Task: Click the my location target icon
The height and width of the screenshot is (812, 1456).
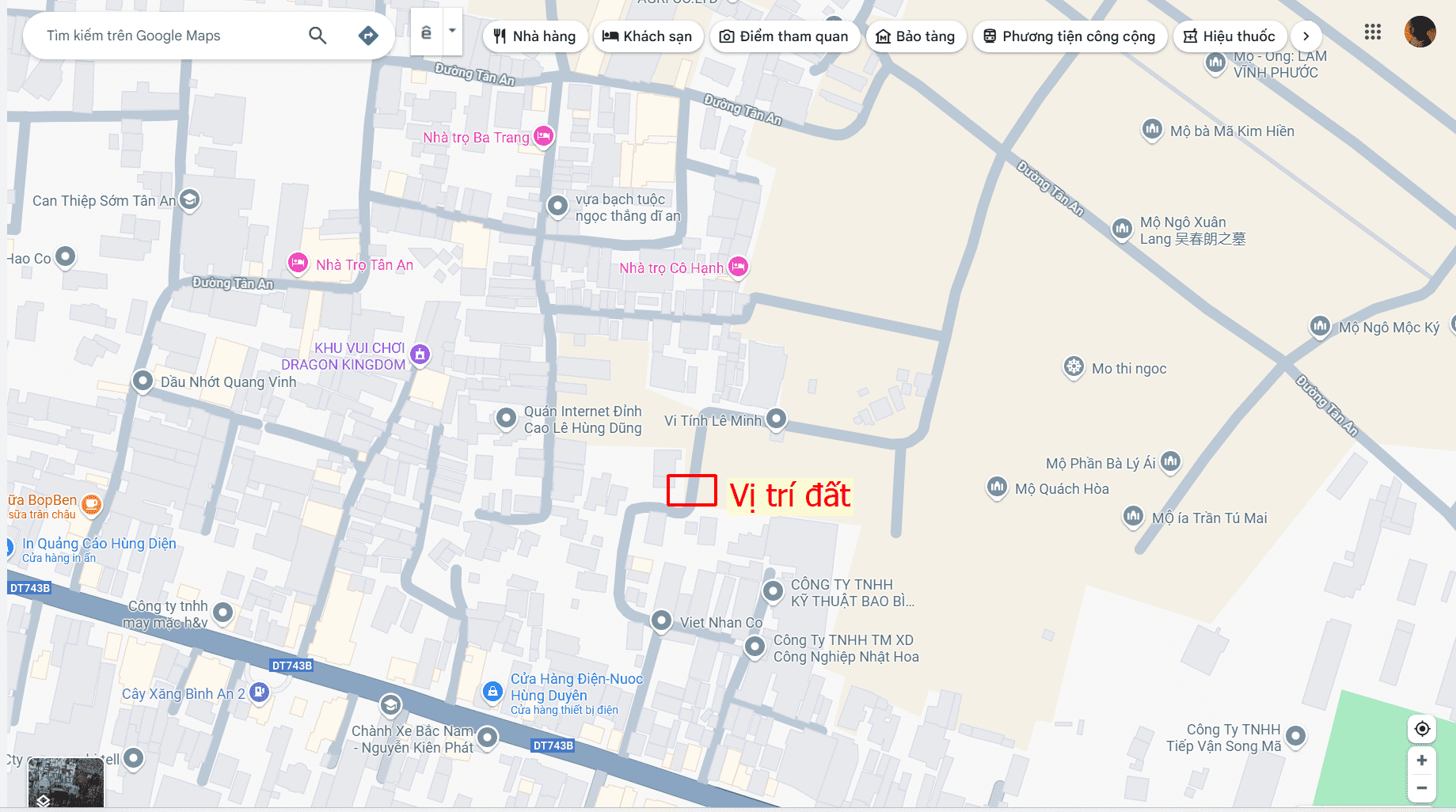Action: pos(1422,729)
